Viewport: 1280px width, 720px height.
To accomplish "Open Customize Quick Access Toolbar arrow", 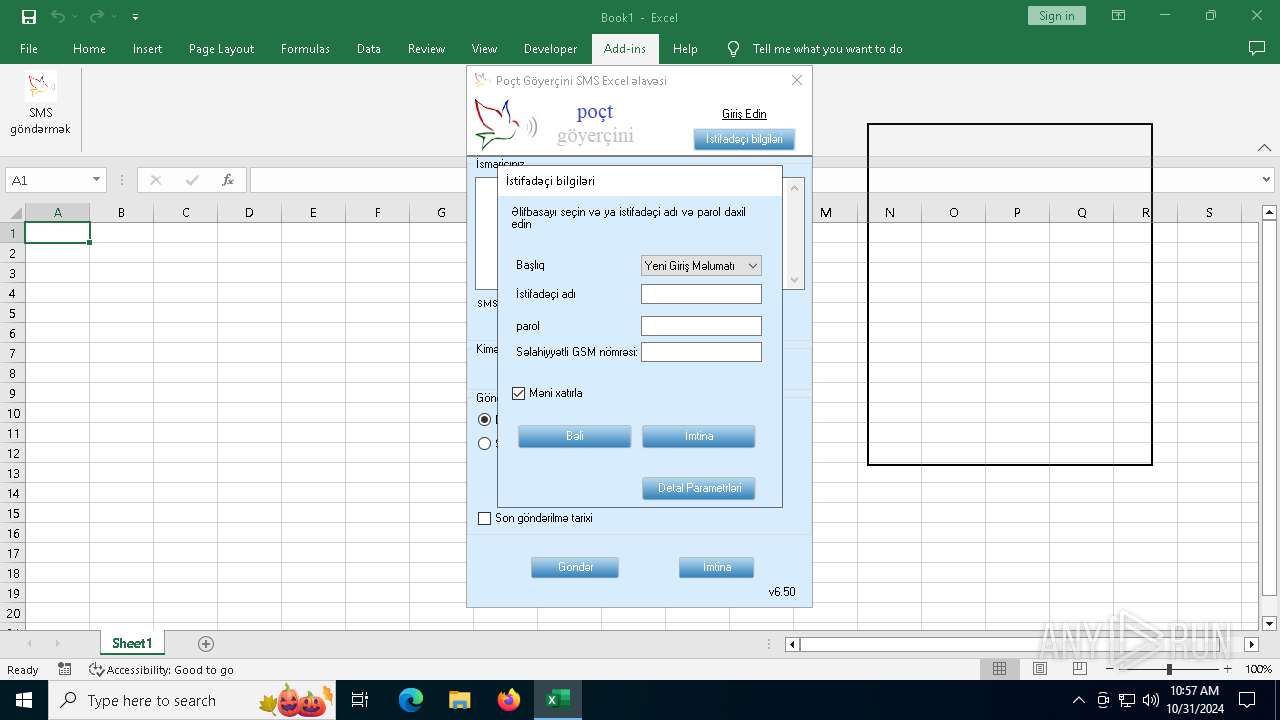I will point(135,17).
